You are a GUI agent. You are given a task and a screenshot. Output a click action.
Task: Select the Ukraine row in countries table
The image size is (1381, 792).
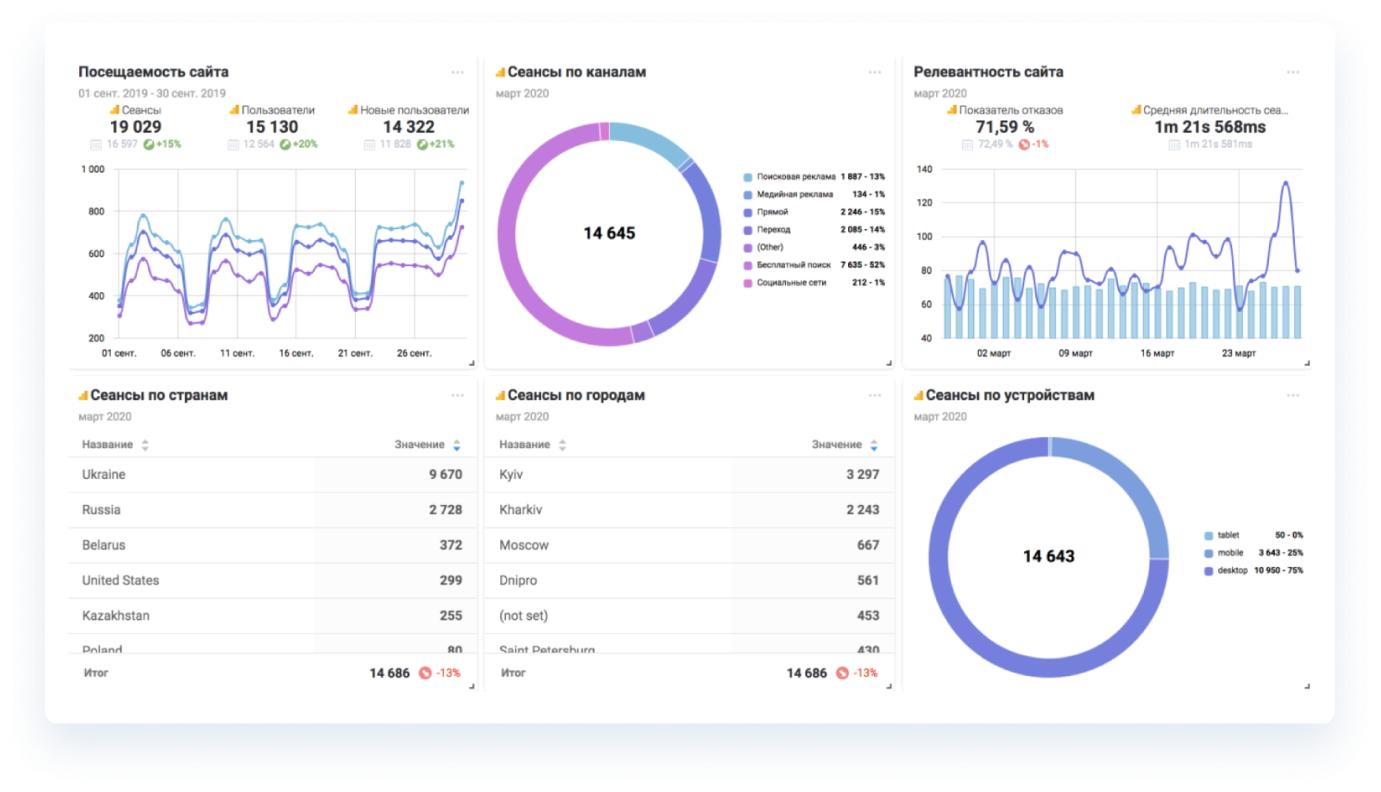click(272, 475)
